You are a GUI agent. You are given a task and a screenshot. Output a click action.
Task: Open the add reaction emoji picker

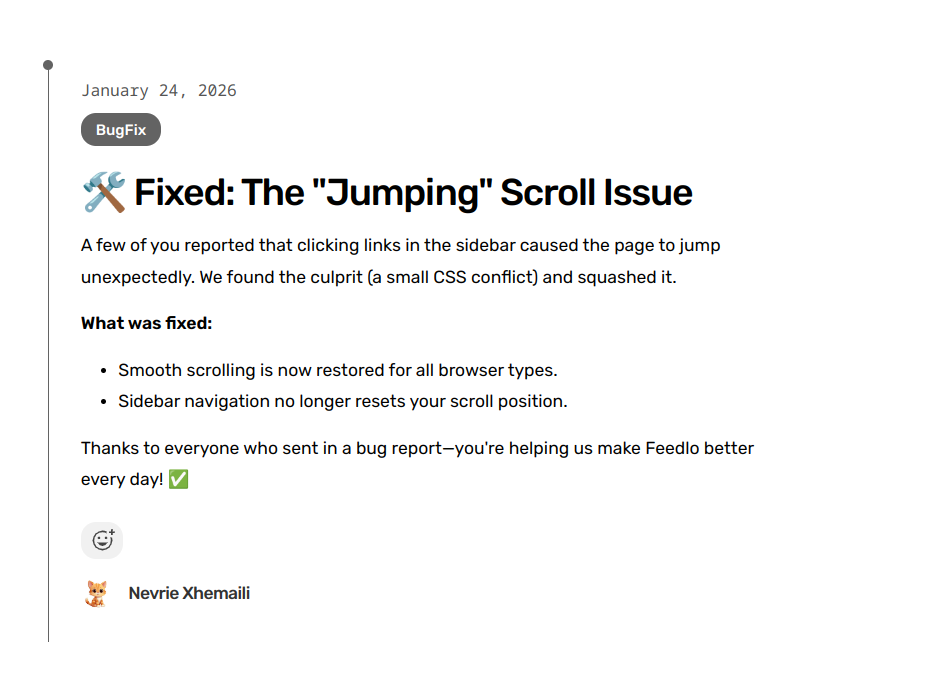click(102, 540)
